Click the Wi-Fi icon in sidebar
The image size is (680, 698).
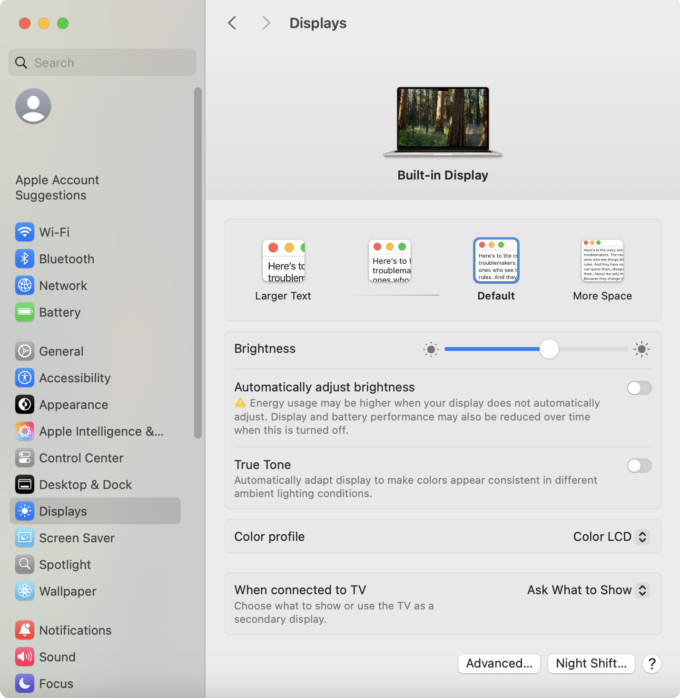click(24, 232)
